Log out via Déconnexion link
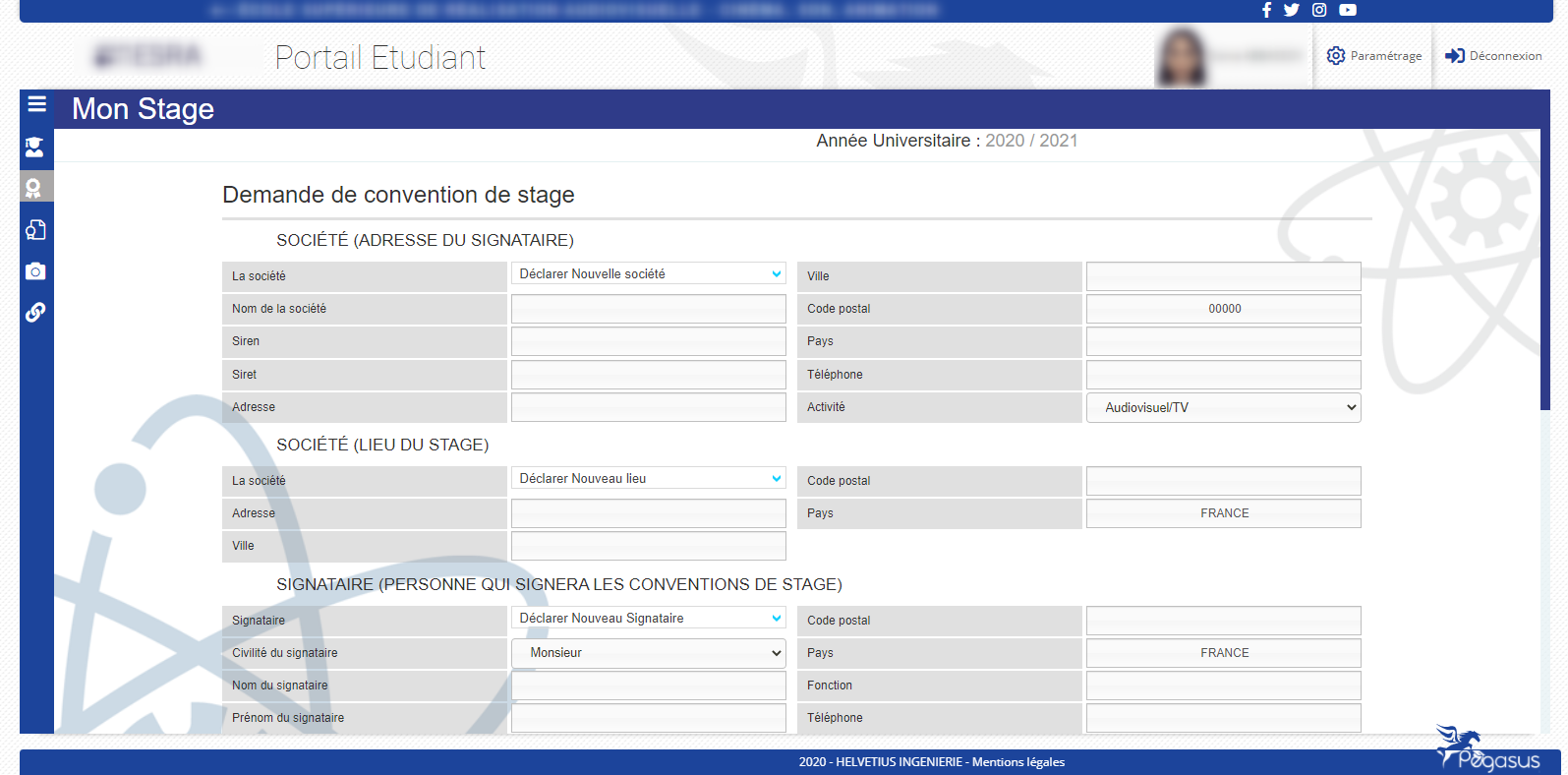Screen dimensions: 1568x775 click(x=1494, y=56)
